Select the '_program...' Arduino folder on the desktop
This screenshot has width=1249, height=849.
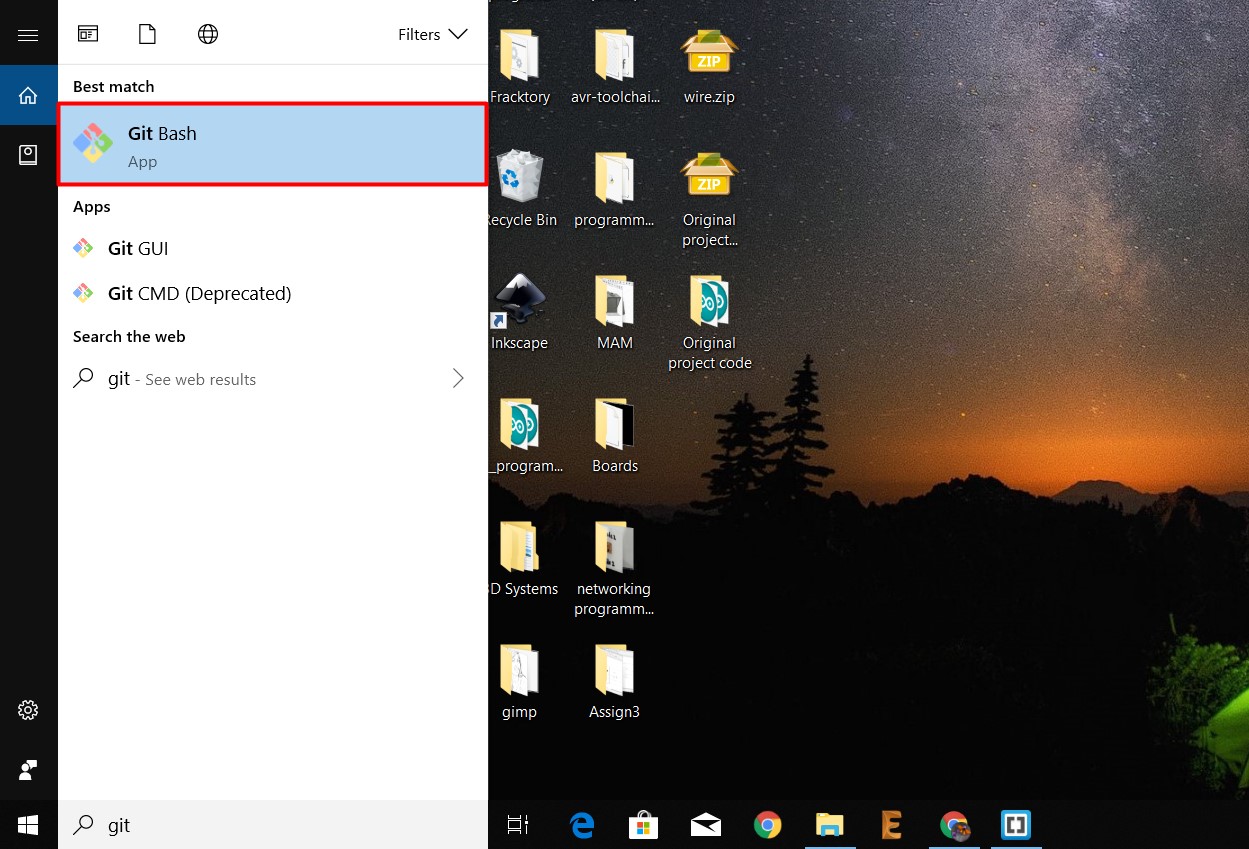(x=524, y=435)
